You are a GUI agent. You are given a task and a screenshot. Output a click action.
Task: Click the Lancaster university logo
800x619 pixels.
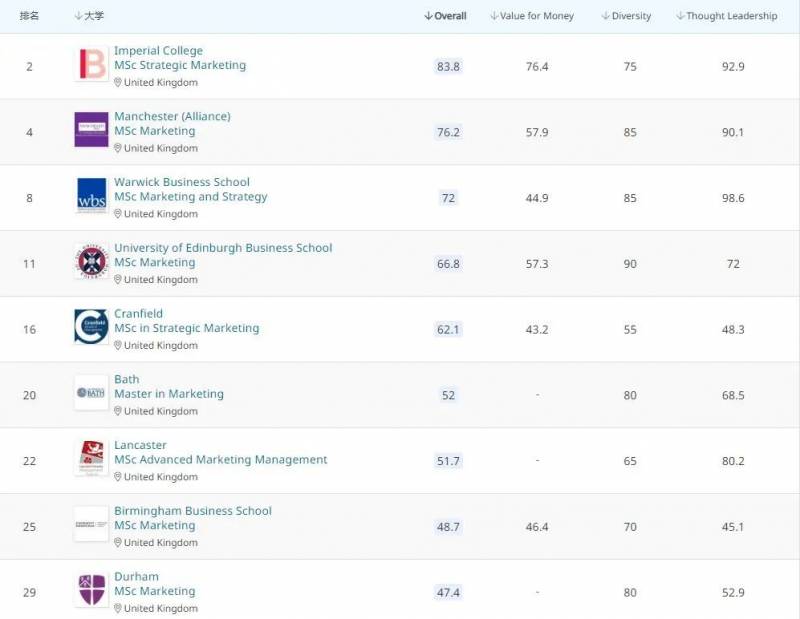[x=91, y=458]
